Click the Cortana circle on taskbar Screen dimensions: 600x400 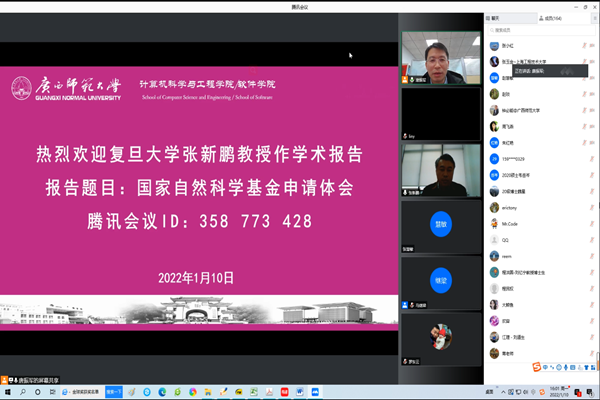(38, 392)
